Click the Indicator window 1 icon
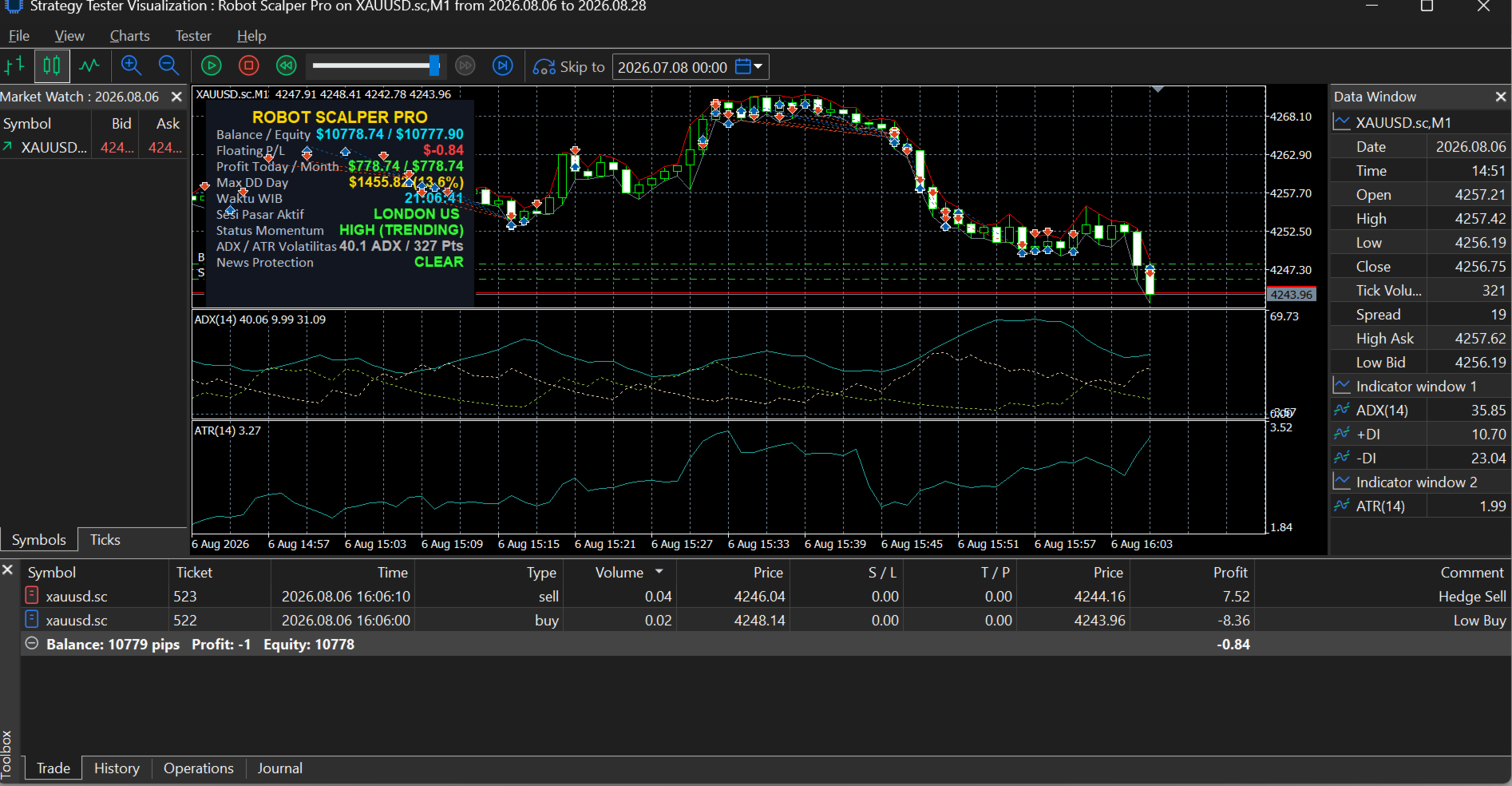 pyautogui.click(x=1342, y=386)
